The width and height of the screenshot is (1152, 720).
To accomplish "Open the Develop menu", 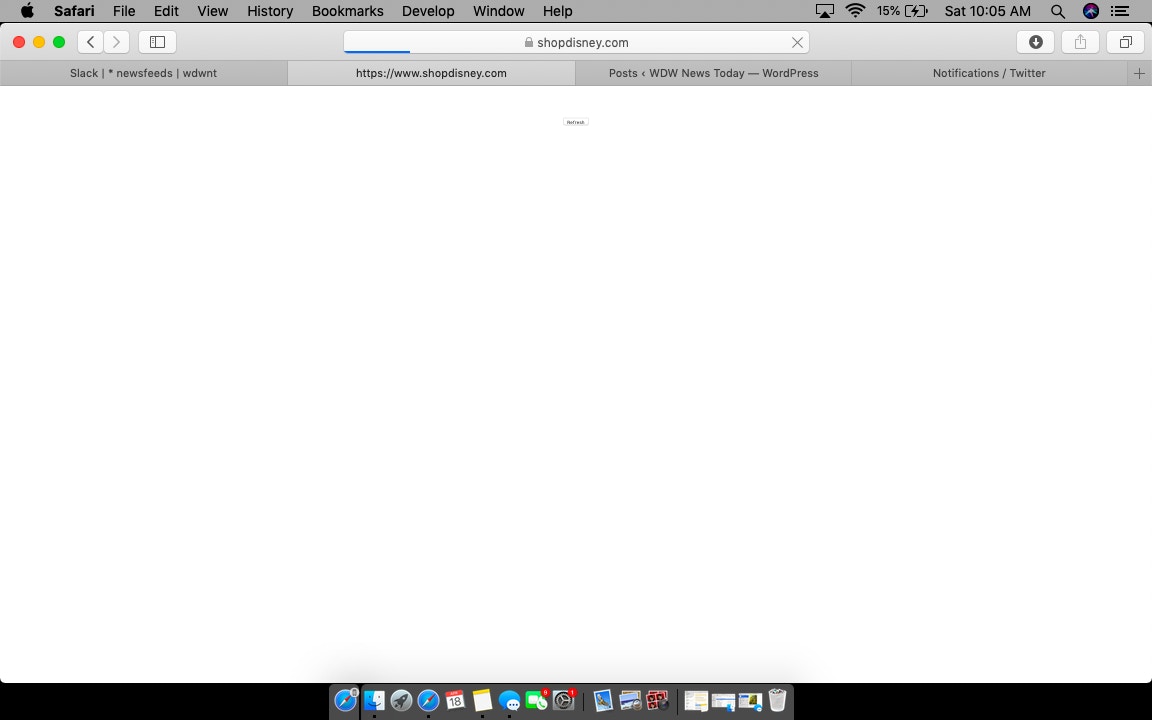I will tap(428, 11).
